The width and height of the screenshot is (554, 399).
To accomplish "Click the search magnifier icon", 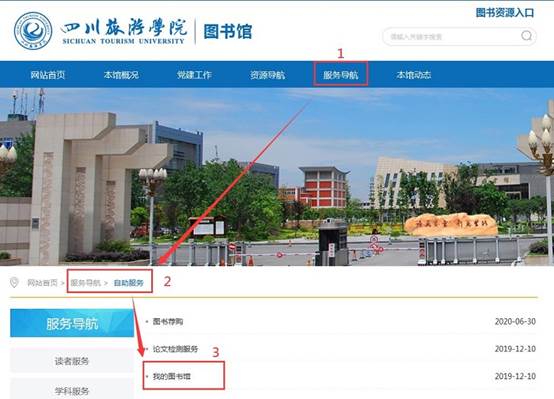I will click(x=526, y=36).
